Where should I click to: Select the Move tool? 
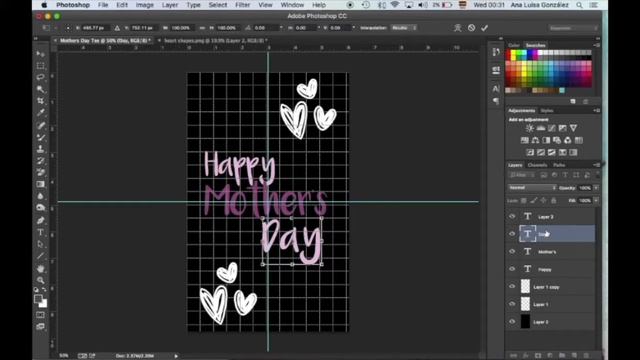tap(40, 54)
